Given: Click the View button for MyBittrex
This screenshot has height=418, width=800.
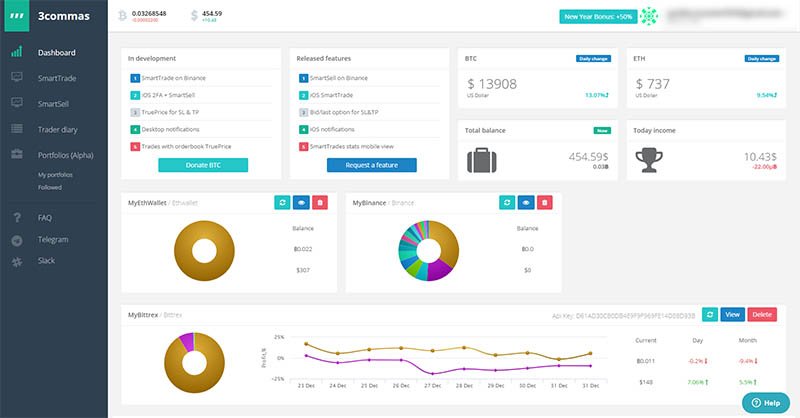Looking at the screenshot, I should pyautogui.click(x=733, y=314).
